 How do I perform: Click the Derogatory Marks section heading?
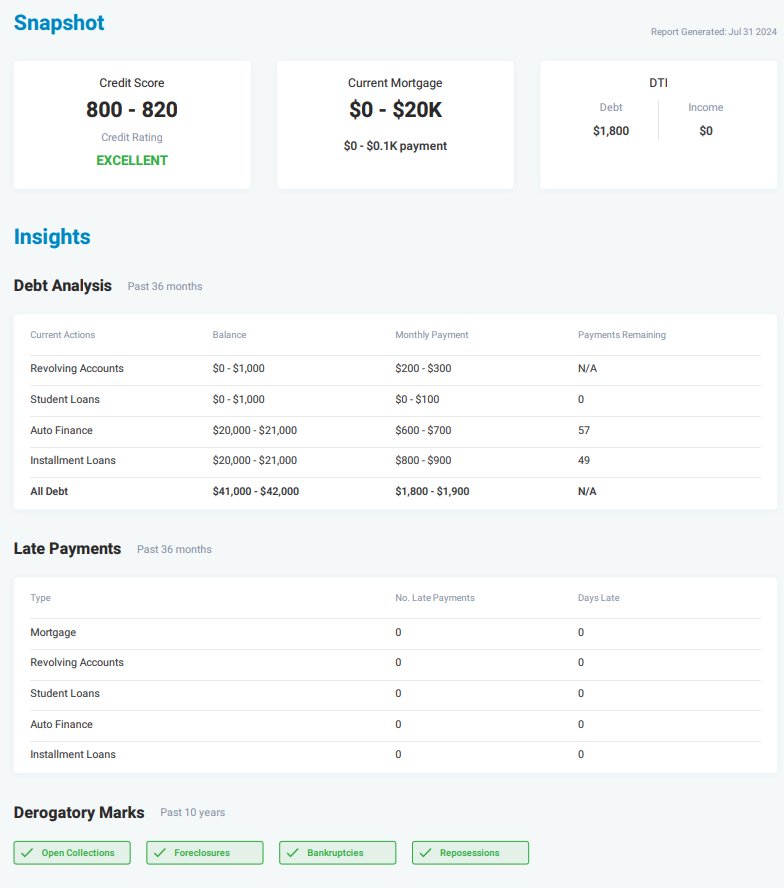point(79,813)
